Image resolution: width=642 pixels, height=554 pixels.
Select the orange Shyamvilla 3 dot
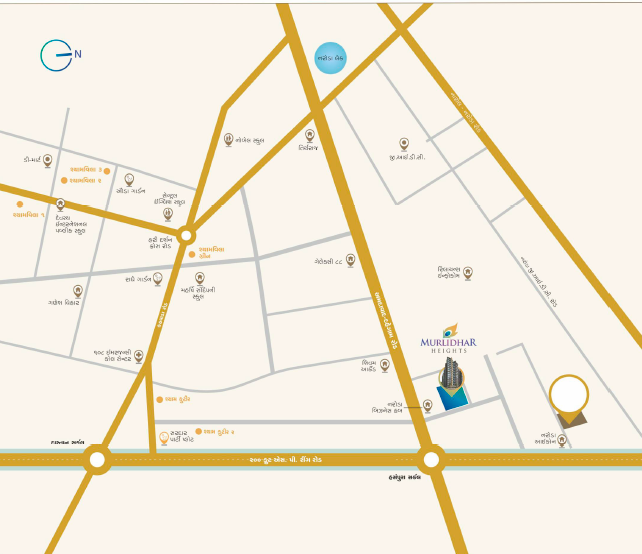[107, 171]
